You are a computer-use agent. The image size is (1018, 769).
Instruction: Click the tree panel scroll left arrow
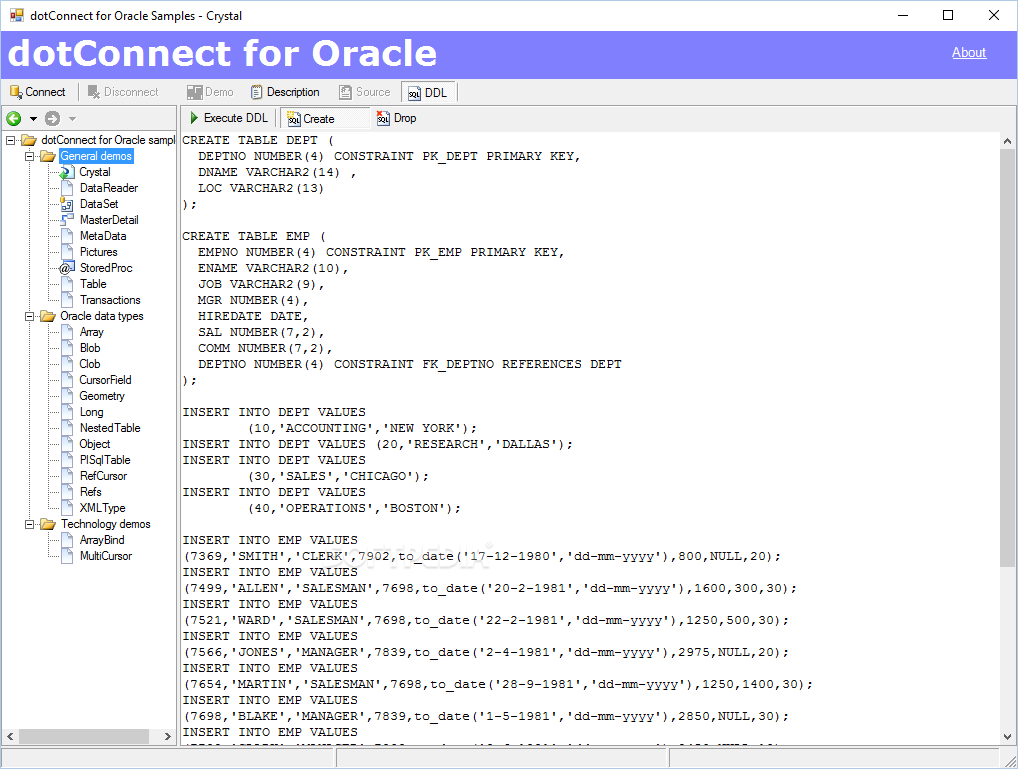click(x=10, y=737)
